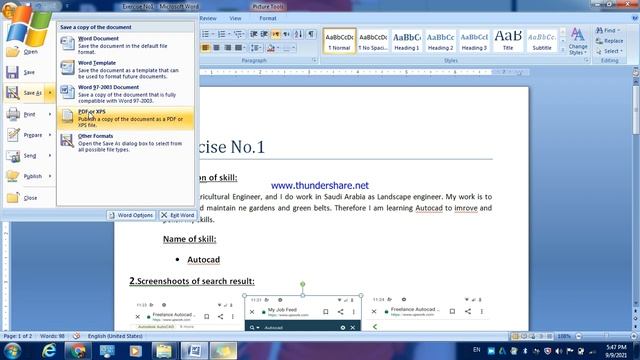Screen dimensions: 640x360
Task: Click the zoom slider in status bar
Action: [606, 336]
